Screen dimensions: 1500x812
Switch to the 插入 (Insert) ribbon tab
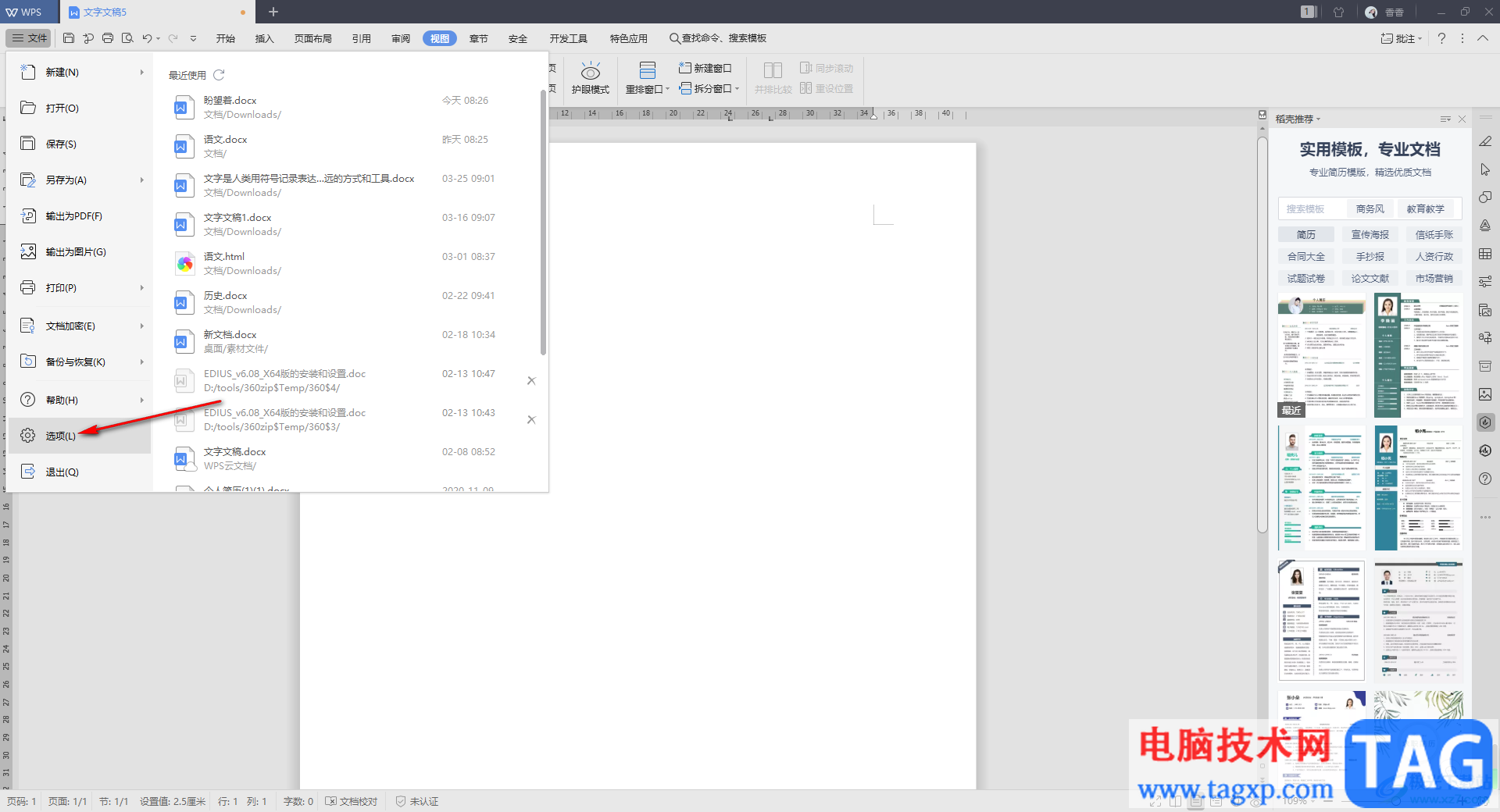click(265, 38)
